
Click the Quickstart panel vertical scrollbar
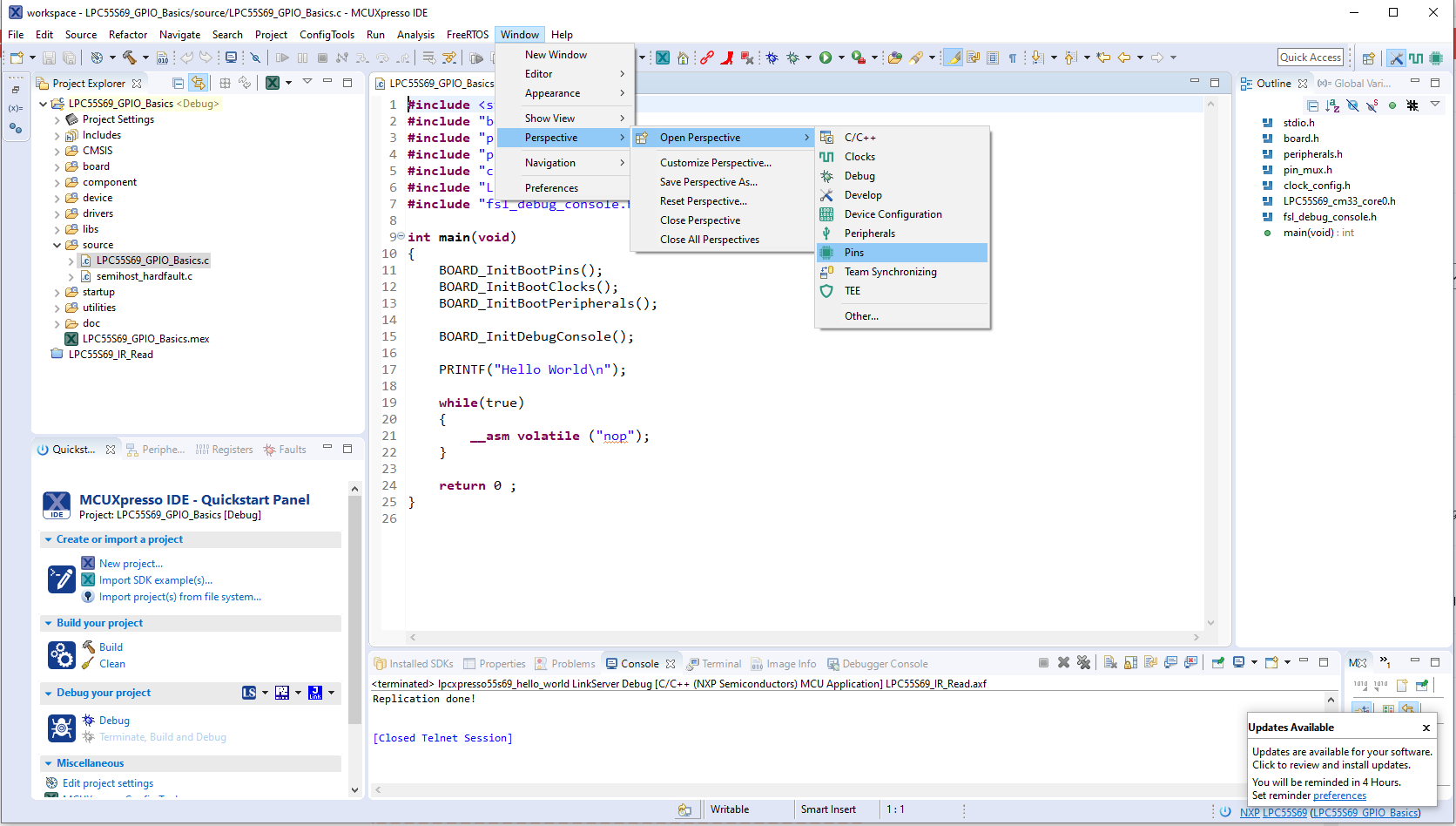[x=354, y=610]
